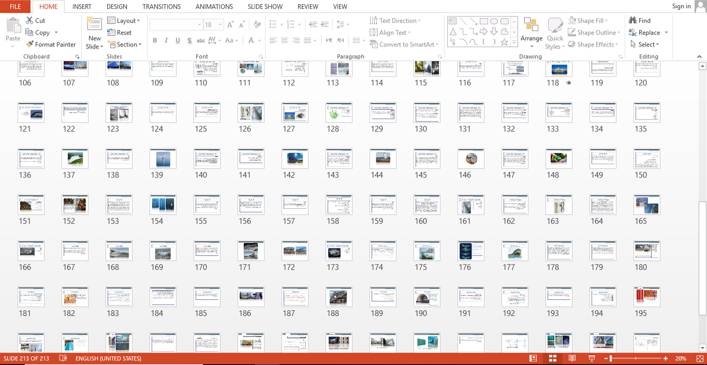Expand the Layout dropdown
Screen dimensions: 707x365
(x=124, y=21)
